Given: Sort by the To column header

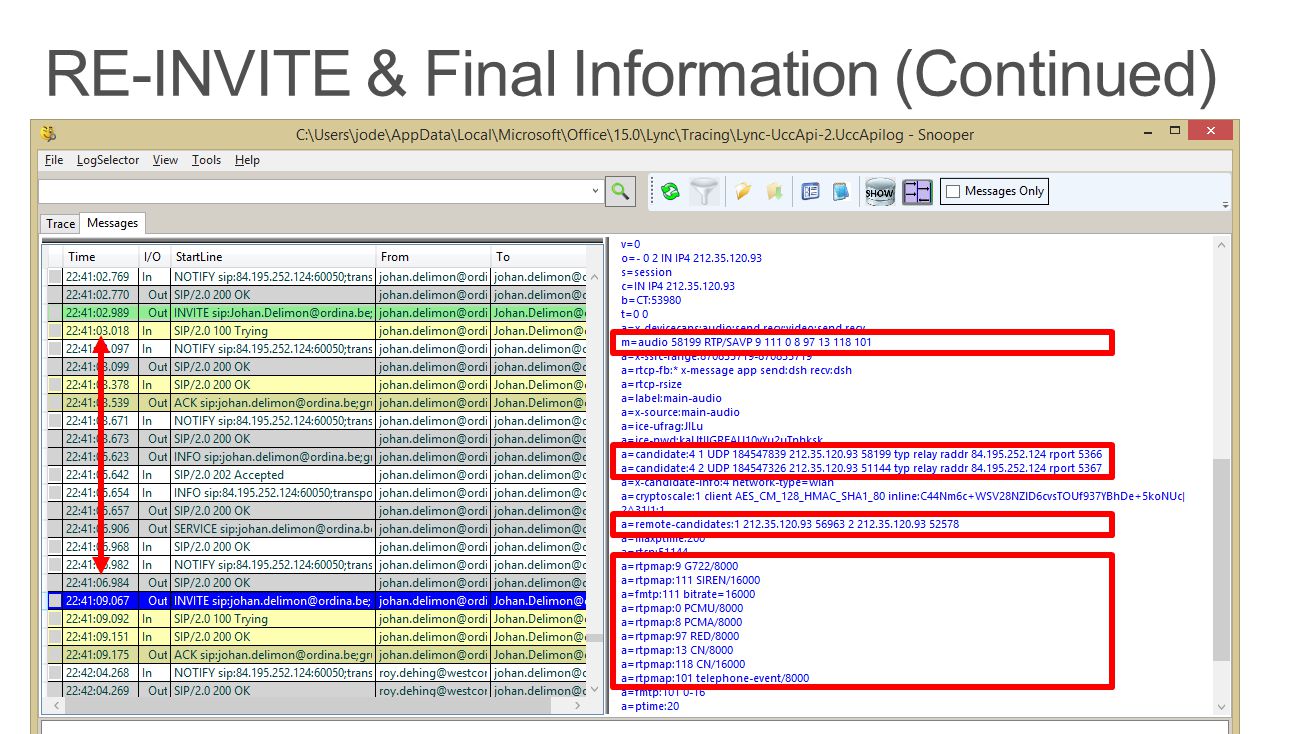Looking at the screenshot, I should (540, 257).
